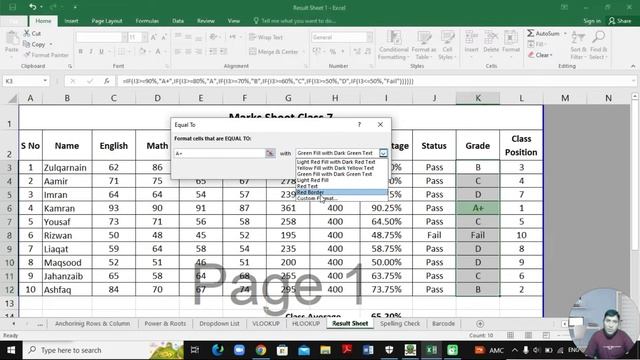Click the Page Layout view icon in status bar
Screen dimensions: 640x360
pyautogui.click(x=528, y=335)
